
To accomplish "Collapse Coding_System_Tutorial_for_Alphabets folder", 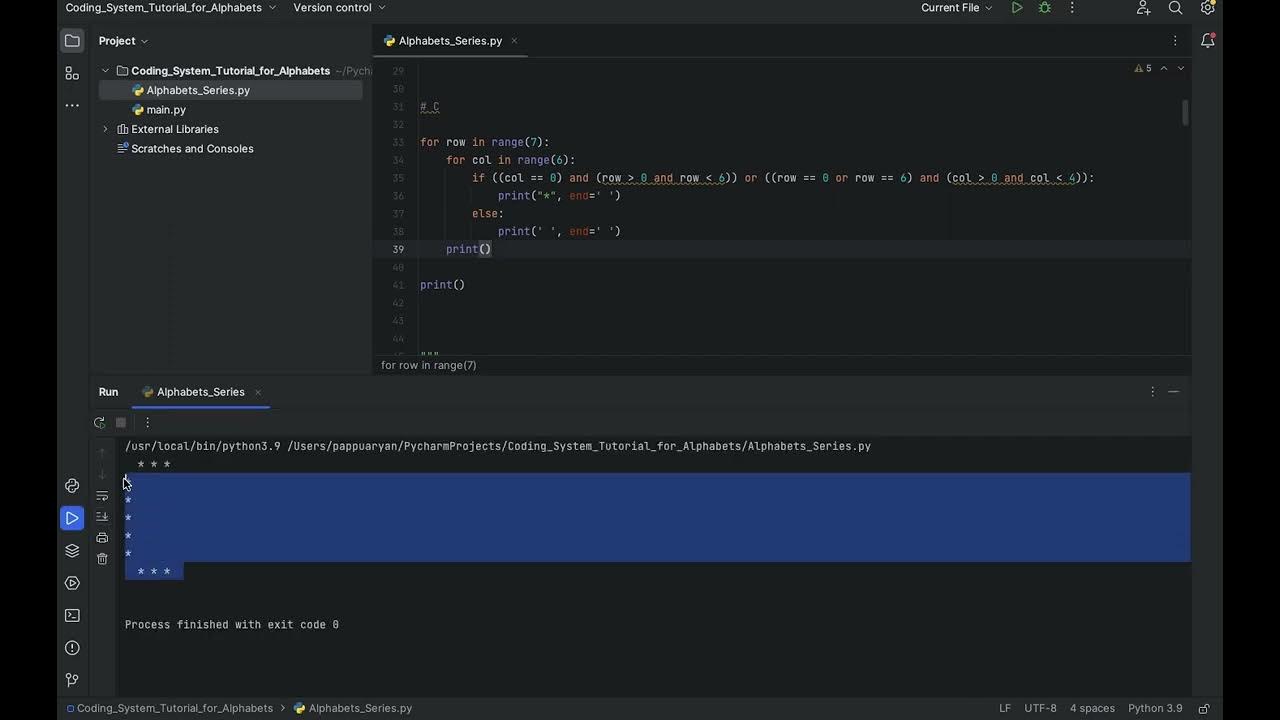I will [x=105, y=71].
